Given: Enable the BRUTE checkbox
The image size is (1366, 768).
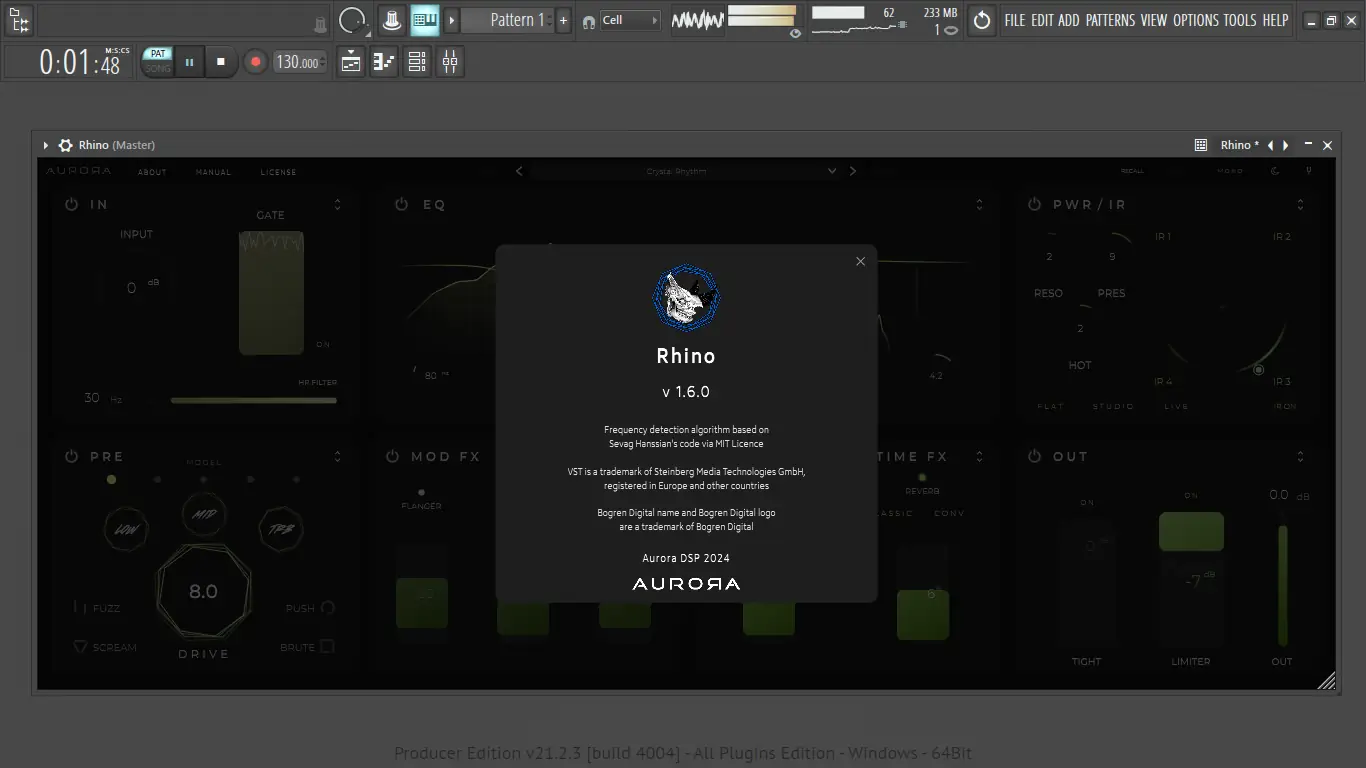Looking at the screenshot, I should [327, 647].
